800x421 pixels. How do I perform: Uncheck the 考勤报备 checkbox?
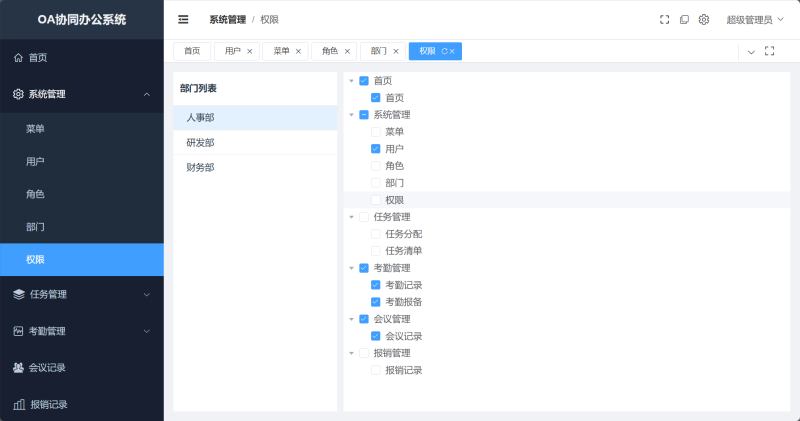tap(376, 302)
